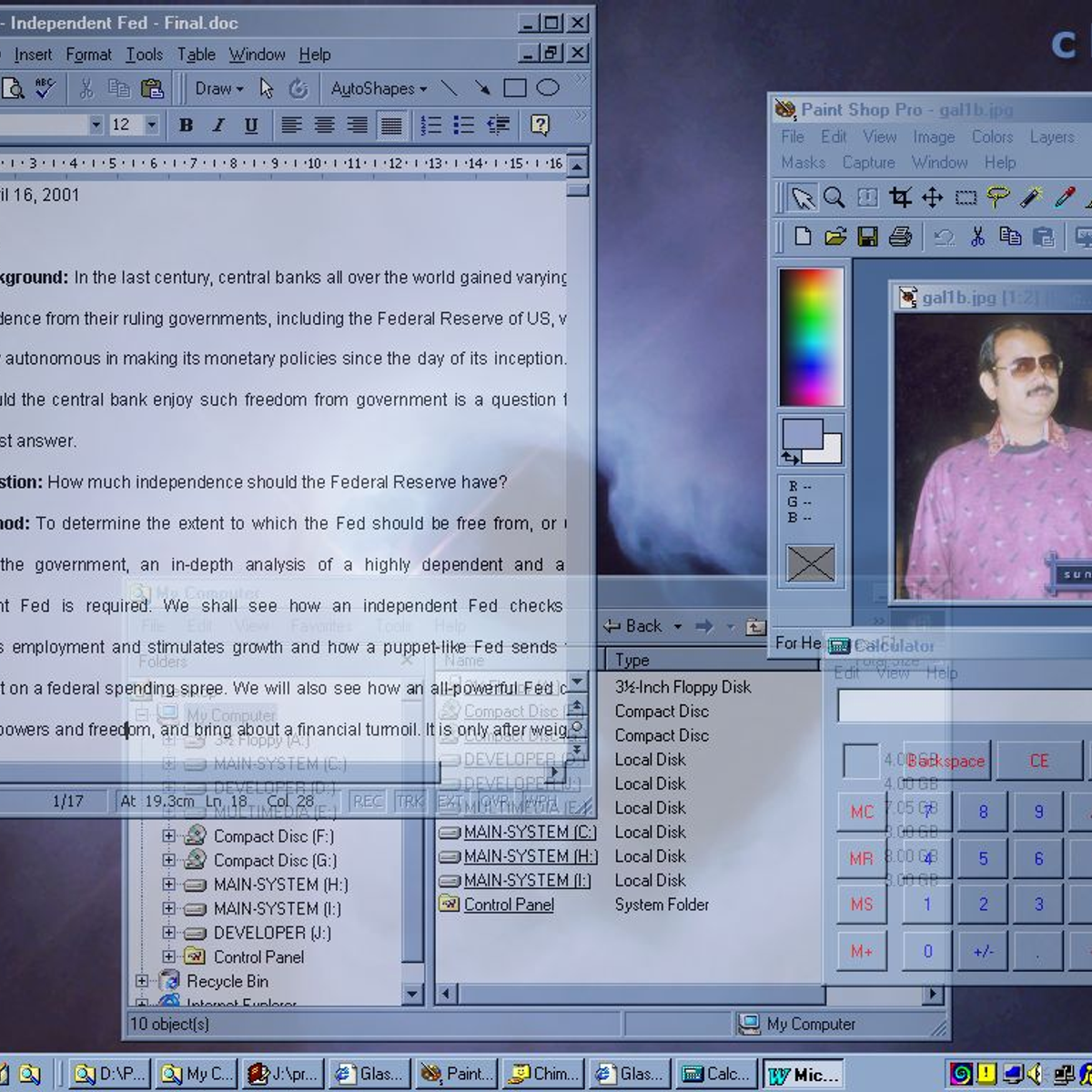1092x1092 pixels.
Task: Pick the Magic Wand tool in Paint Shop Pro
Action: tap(1031, 197)
